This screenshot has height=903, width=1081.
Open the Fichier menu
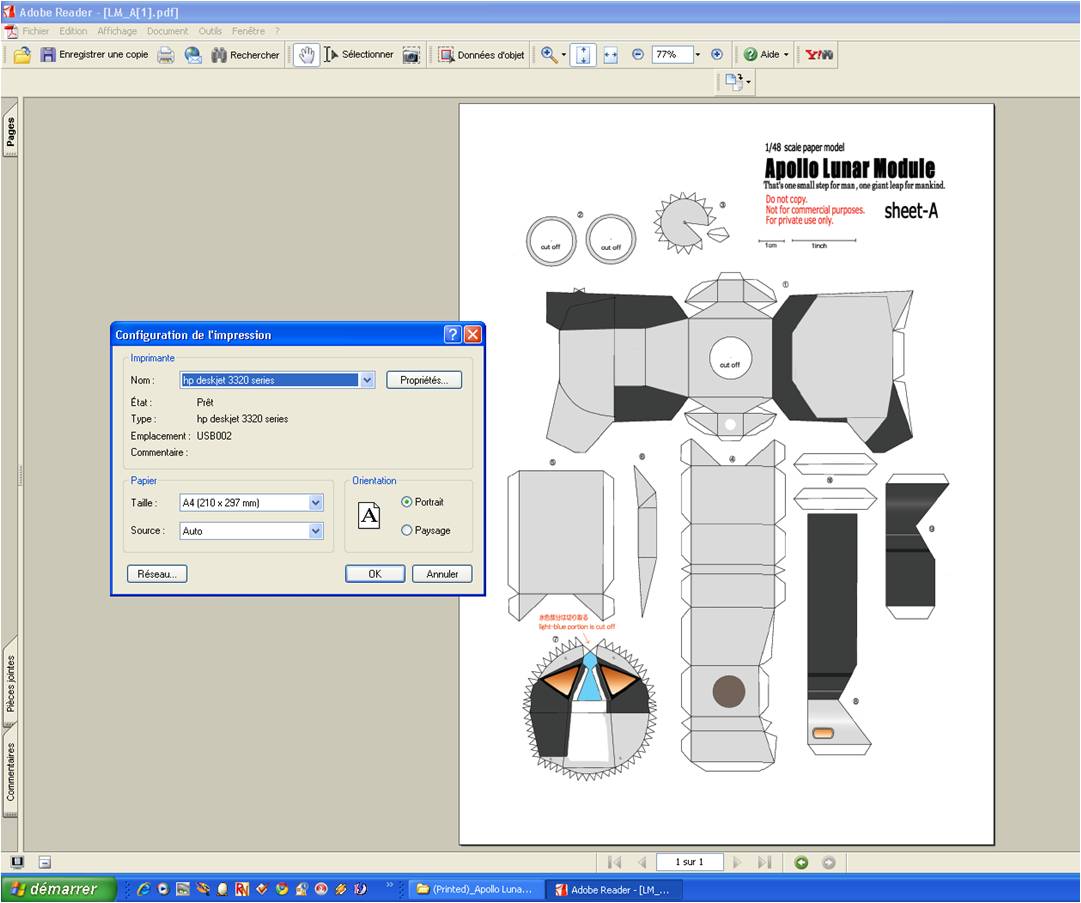pos(36,31)
